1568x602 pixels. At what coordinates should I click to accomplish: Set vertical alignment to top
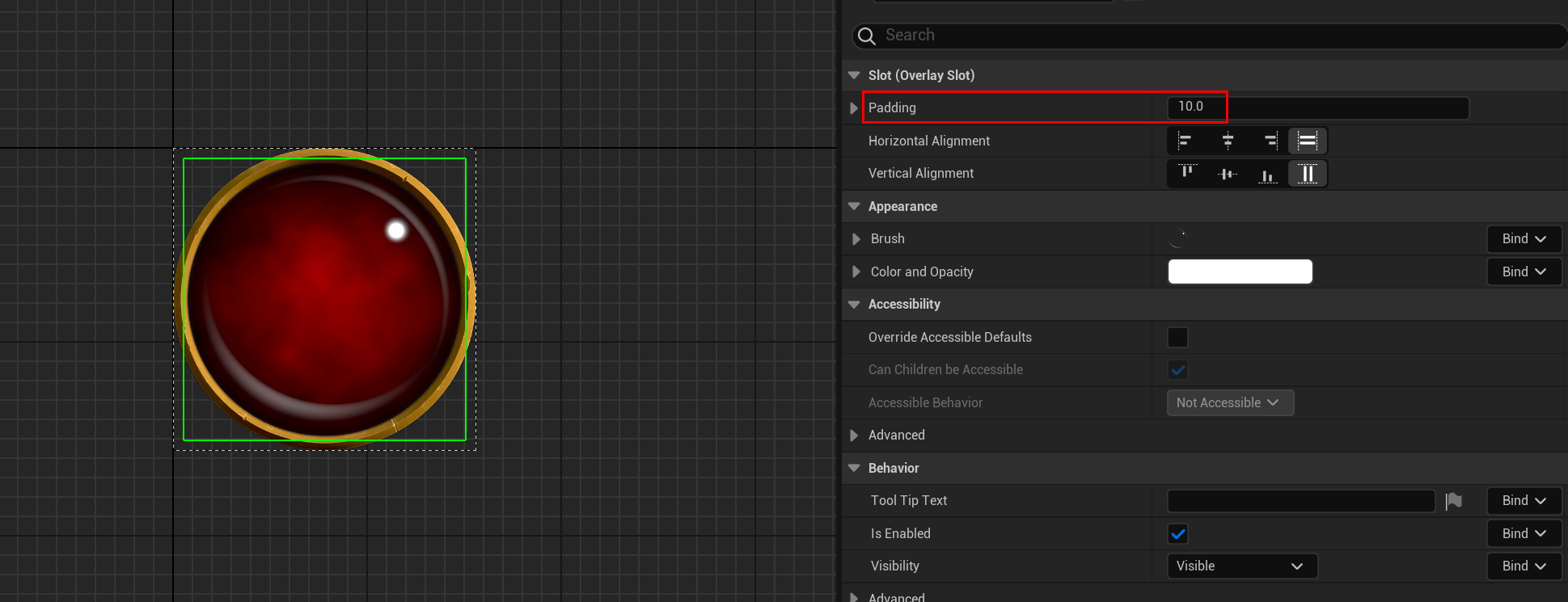coord(1187,173)
